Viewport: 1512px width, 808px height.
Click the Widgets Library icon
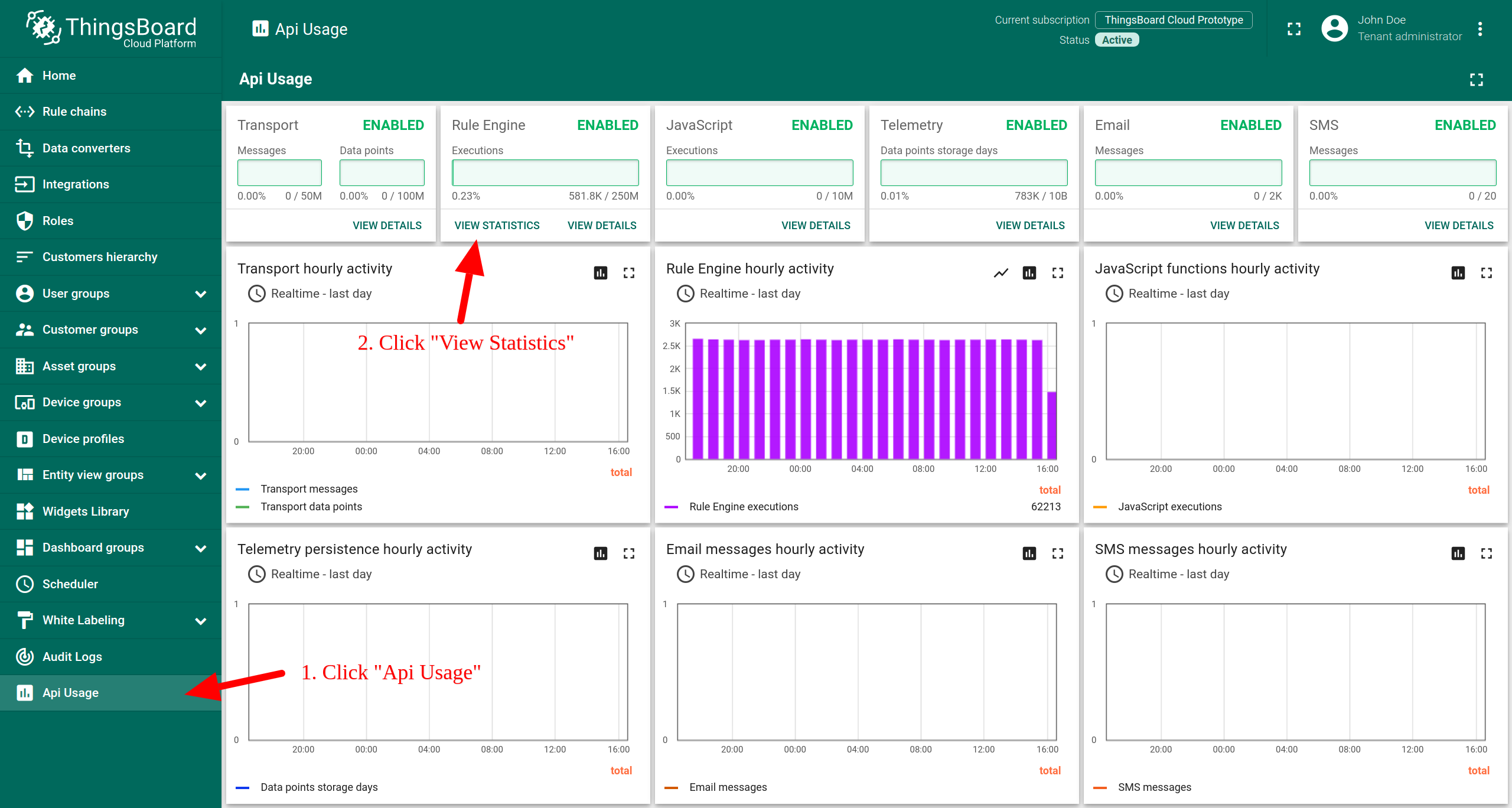(x=25, y=511)
